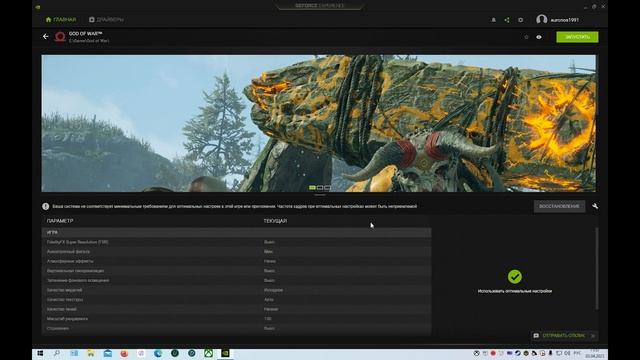Image resolution: width=640 pixels, height=360 pixels.
Task: Click the ВОССТАНОВЛЕНИЕ button
Action: click(x=559, y=207)
